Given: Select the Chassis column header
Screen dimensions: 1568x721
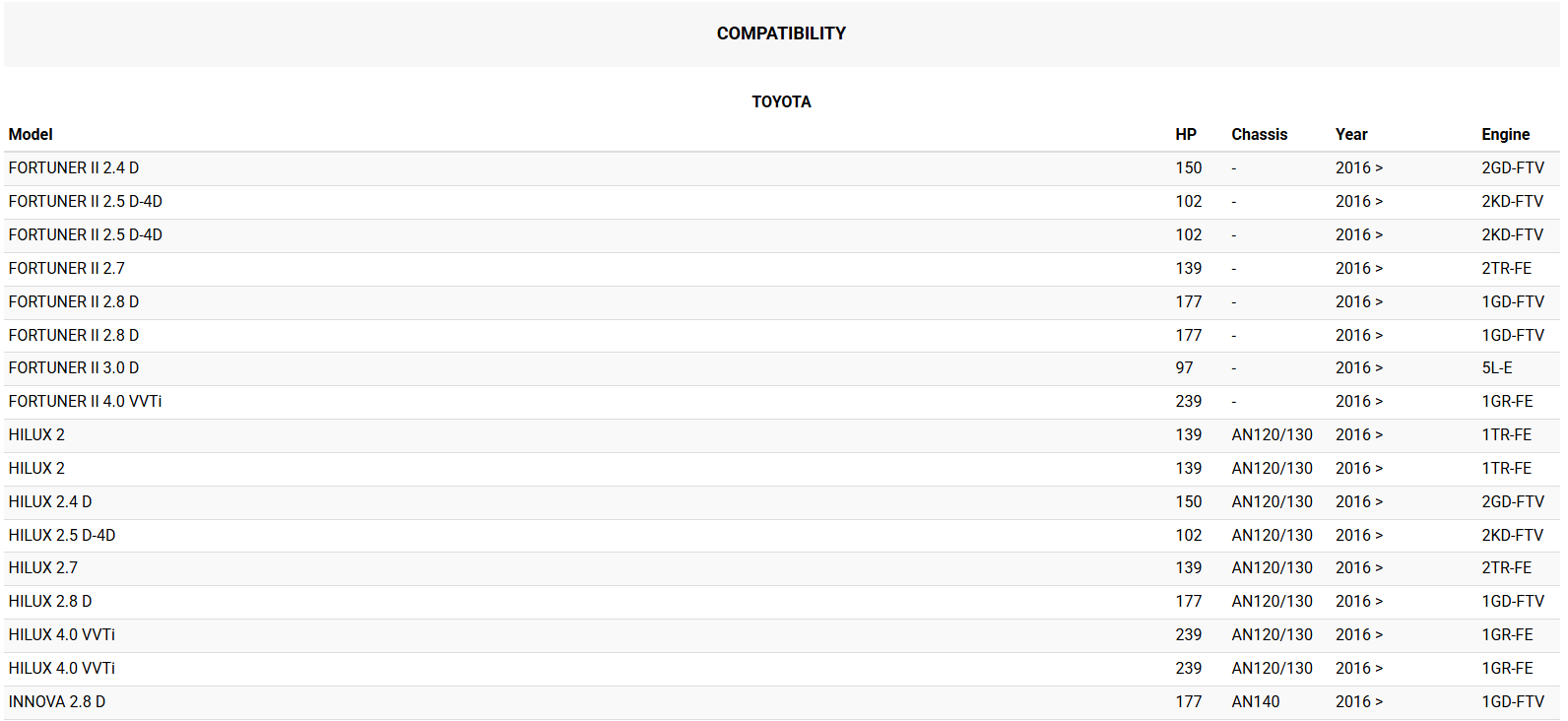Looking at the screenshot, I should [x=1259, y=134].
